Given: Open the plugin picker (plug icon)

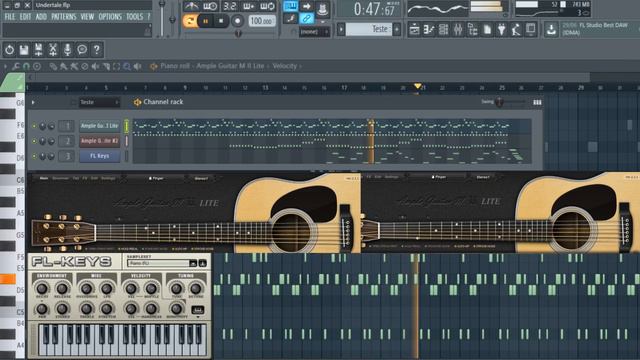Looking at the screenshot, I should [502, 29].
